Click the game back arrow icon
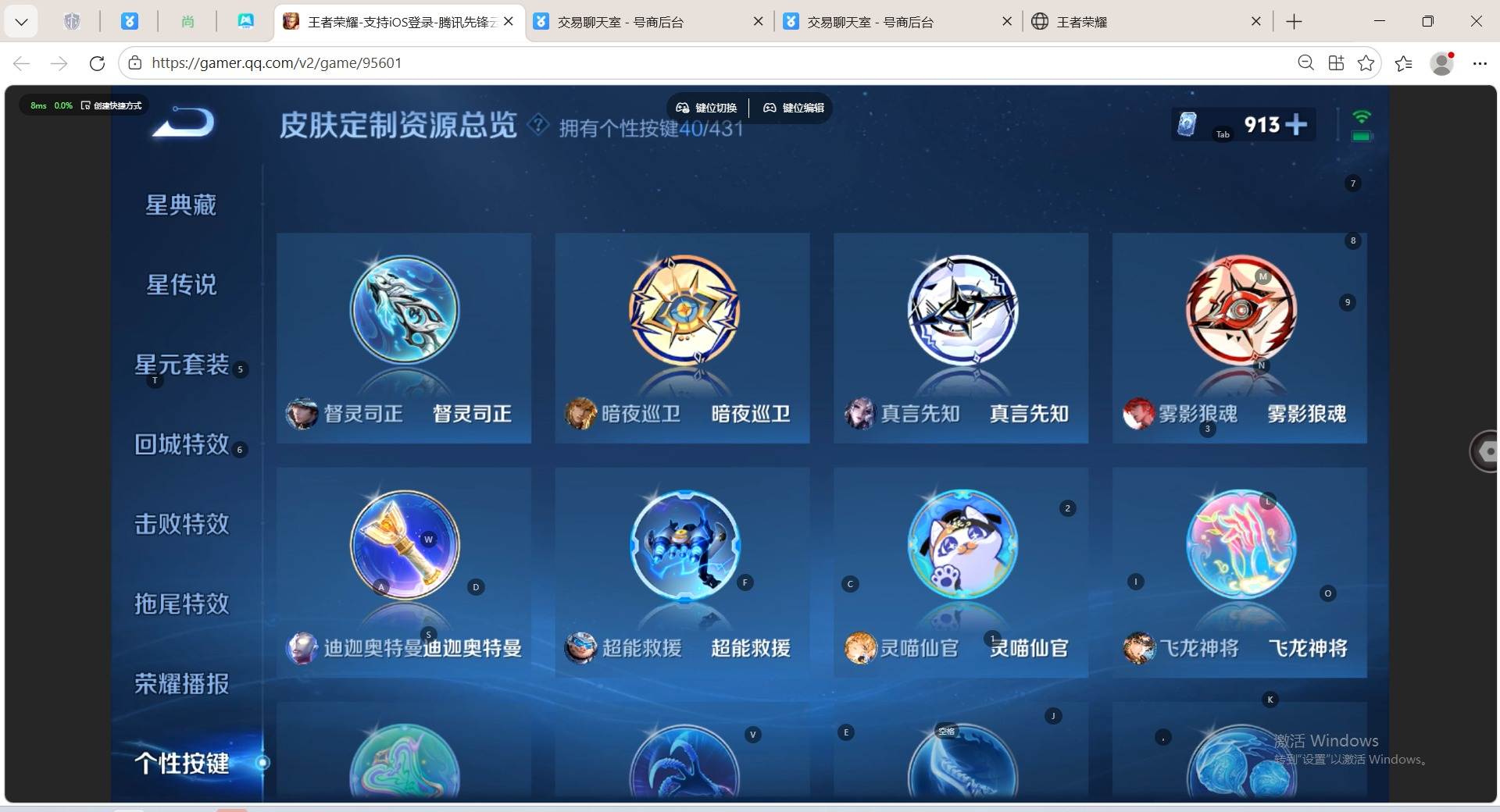This screenshot has height=812, width=1500. pyautogui.click(x=184, y=123)
